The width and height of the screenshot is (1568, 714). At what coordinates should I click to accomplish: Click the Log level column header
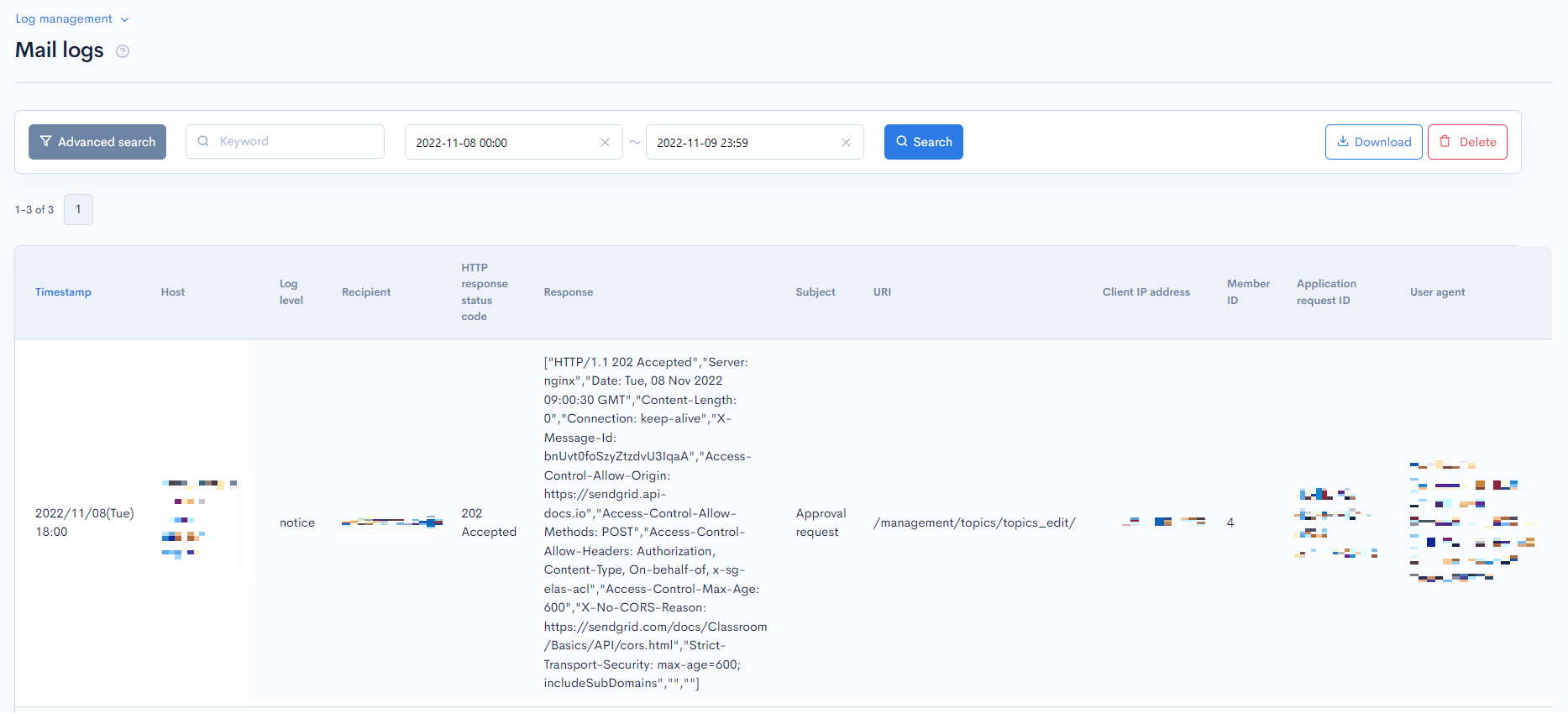(291, 292)
